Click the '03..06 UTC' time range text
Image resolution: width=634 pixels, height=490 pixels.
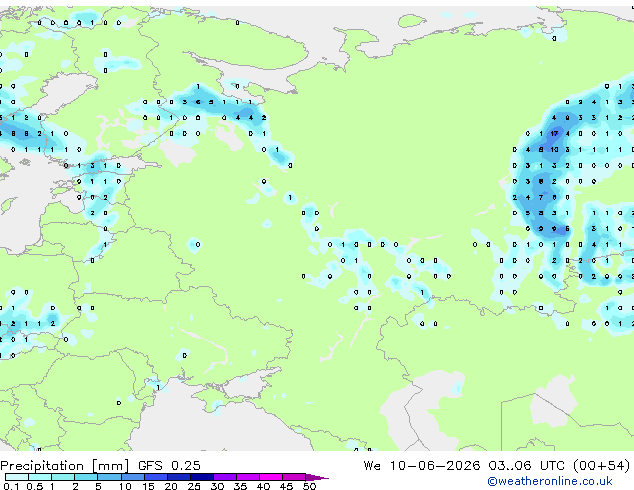tap(526, 466)
